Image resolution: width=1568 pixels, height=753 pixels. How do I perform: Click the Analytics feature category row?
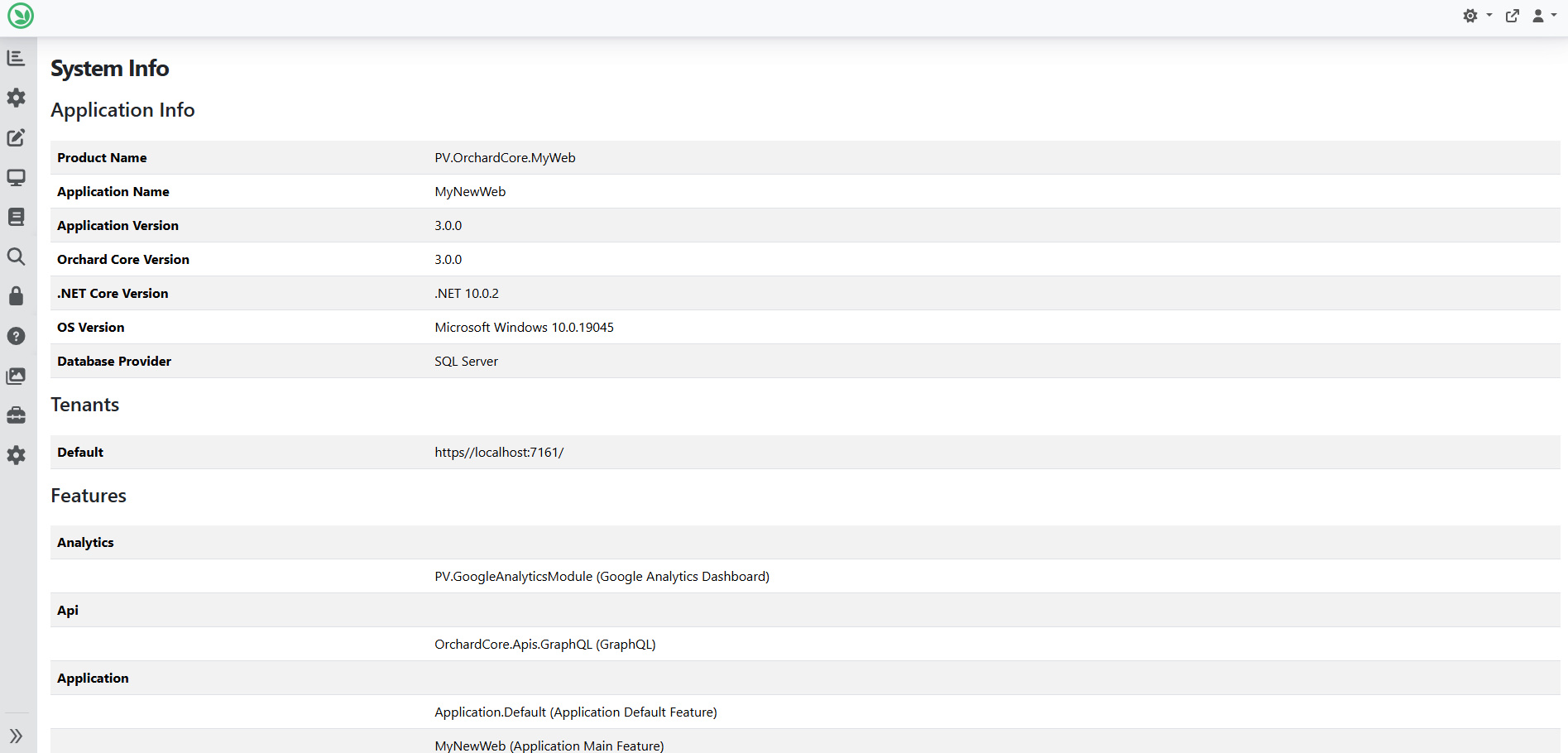tap(805, 543)
